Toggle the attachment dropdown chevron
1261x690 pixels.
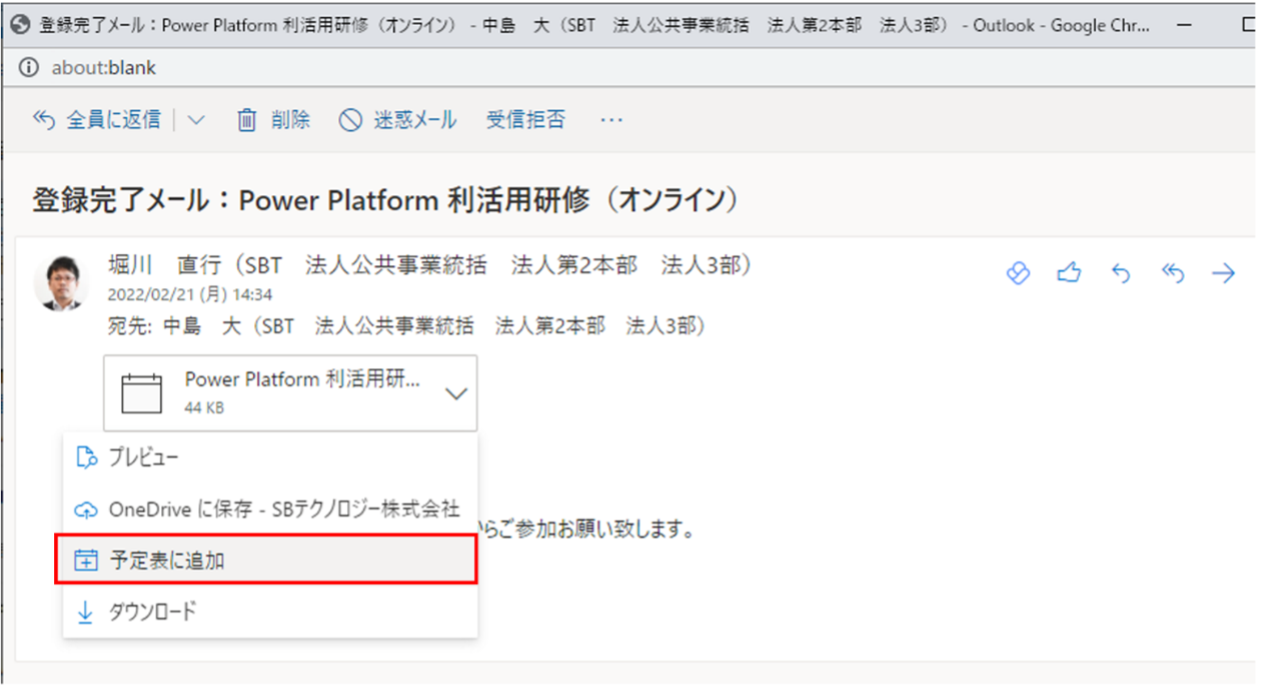tap(456, 394)
